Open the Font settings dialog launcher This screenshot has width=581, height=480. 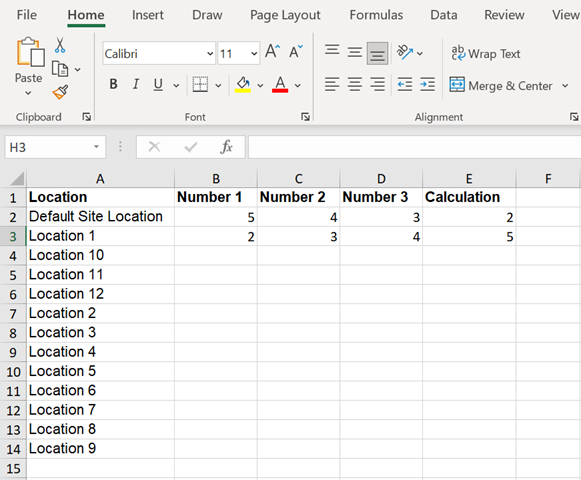pyautogui.click(x=305, y=117)
